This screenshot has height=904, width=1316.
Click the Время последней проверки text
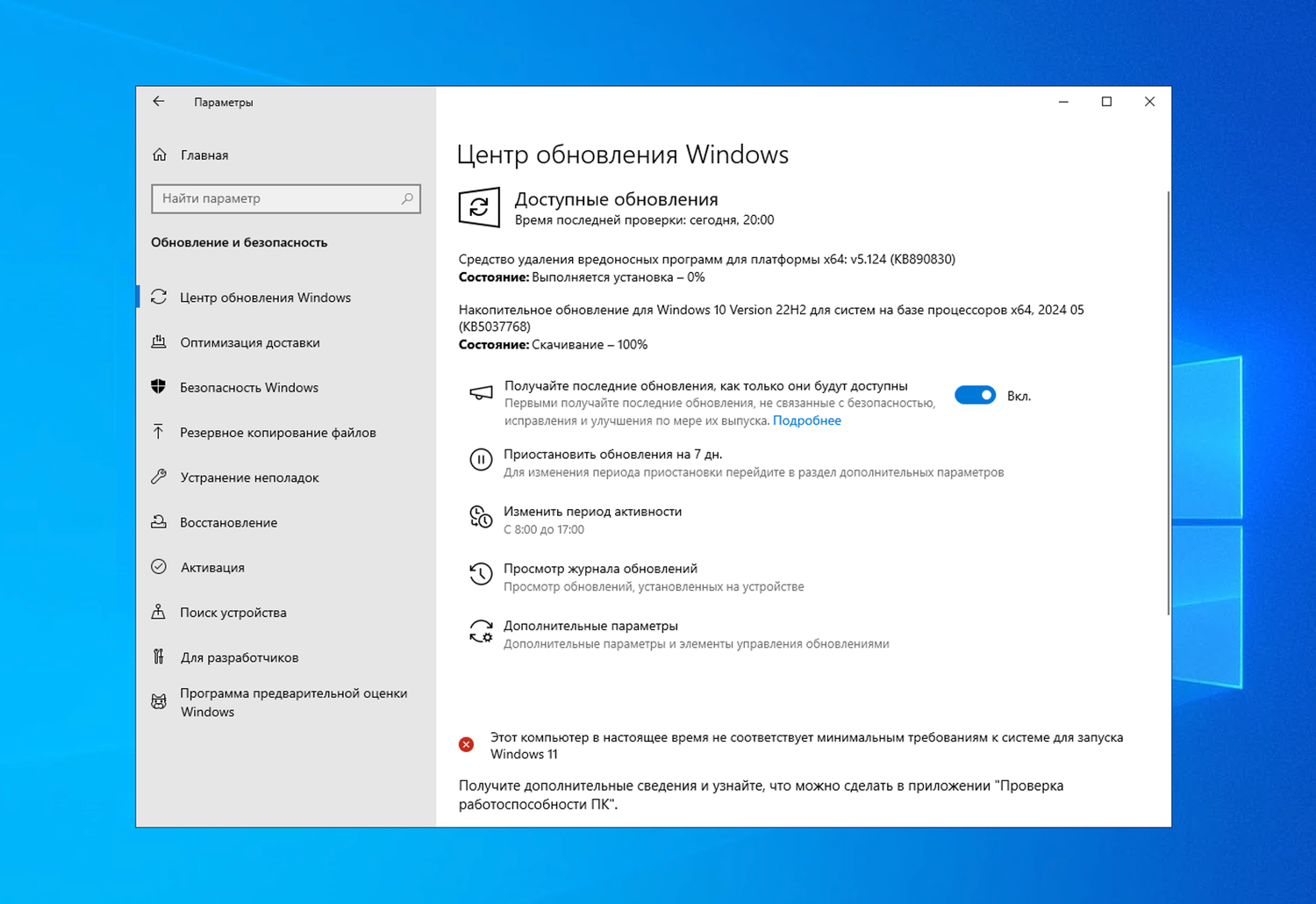(x=645, y=219)
